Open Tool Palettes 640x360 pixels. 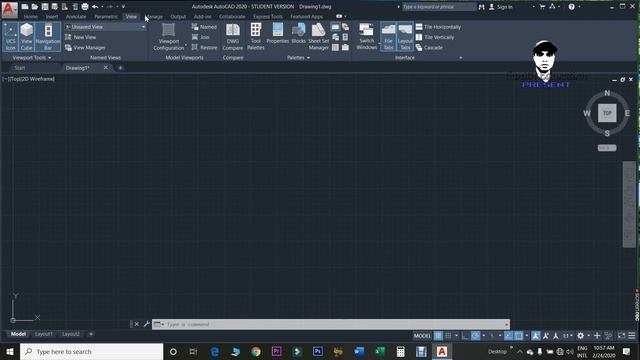click(x=256, y=37)
